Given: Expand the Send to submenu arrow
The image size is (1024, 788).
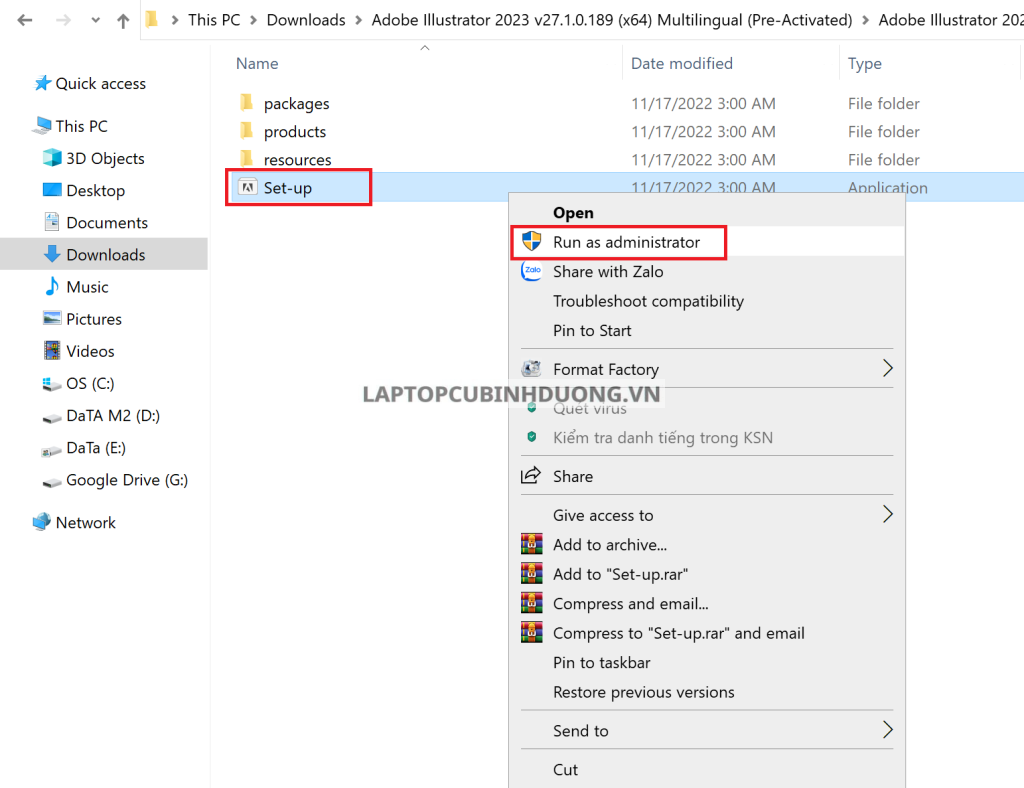Looking at the screenshot, I should [x=888, y=729].
